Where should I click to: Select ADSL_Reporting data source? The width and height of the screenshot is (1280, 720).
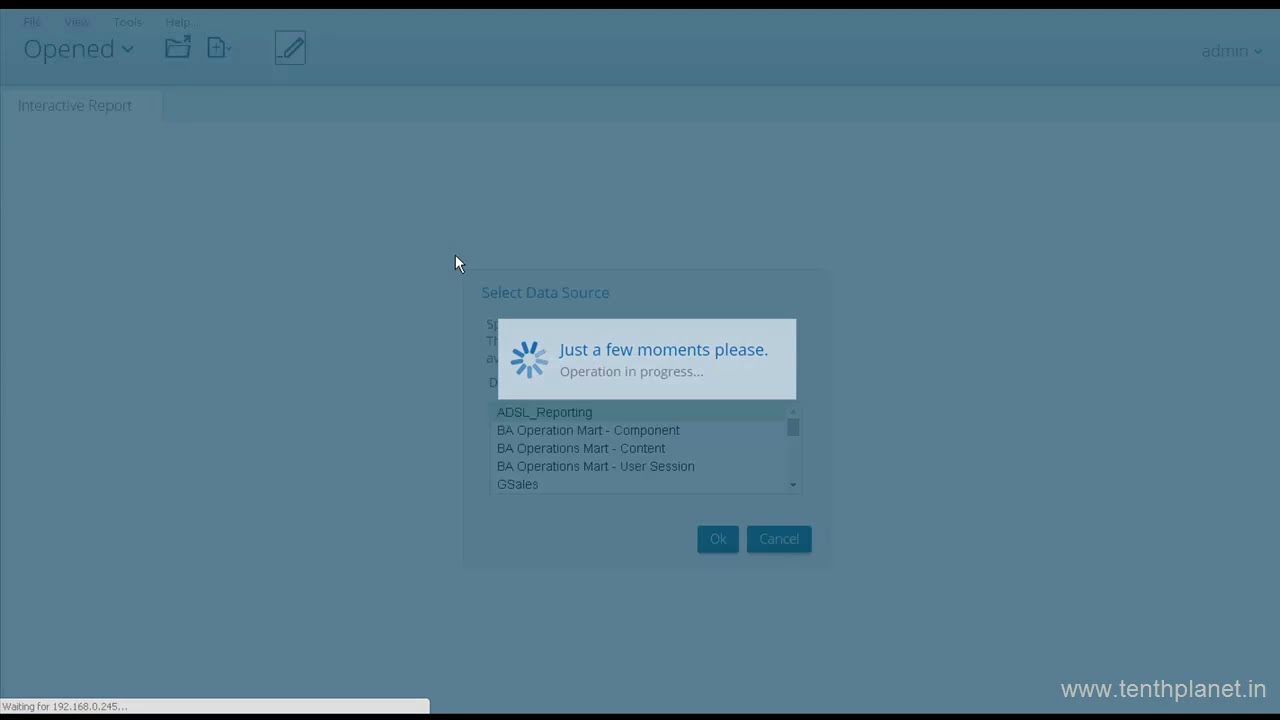click(640, 412)
